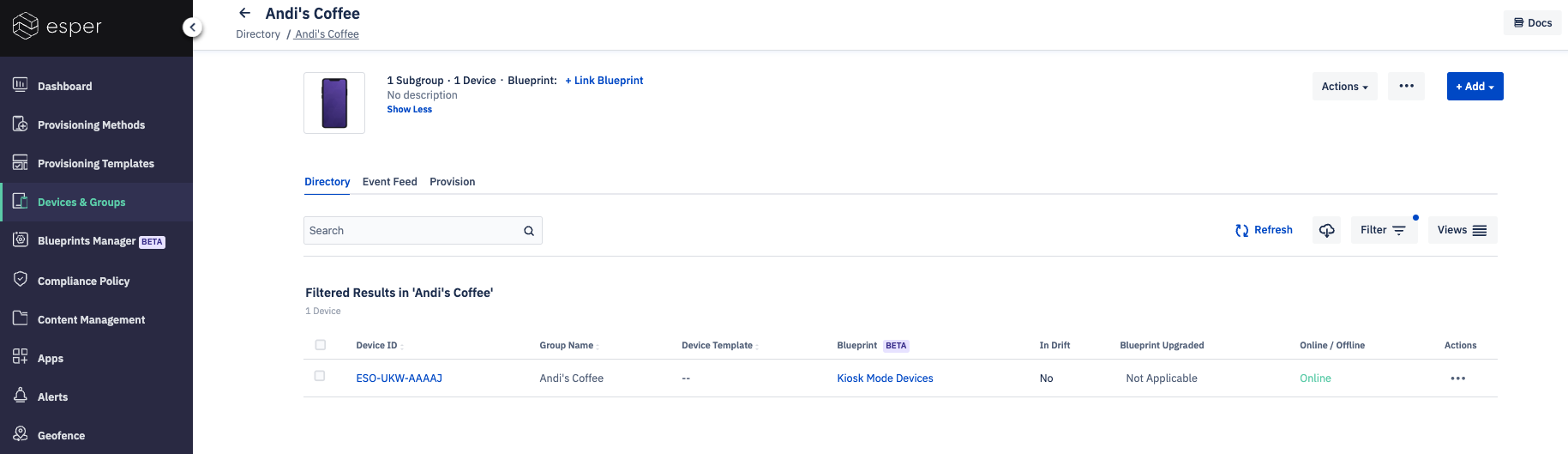Click the esper logo
The image size is (1568, 454).
(x=57, y=27)
